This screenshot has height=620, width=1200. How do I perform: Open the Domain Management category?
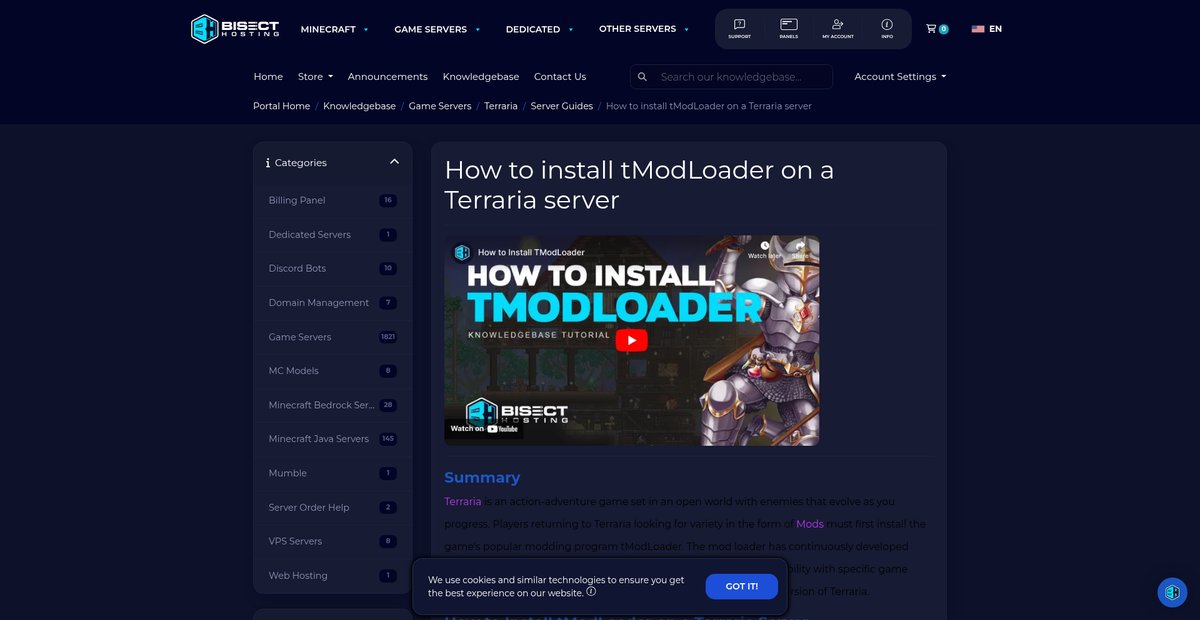click(333, 303)
